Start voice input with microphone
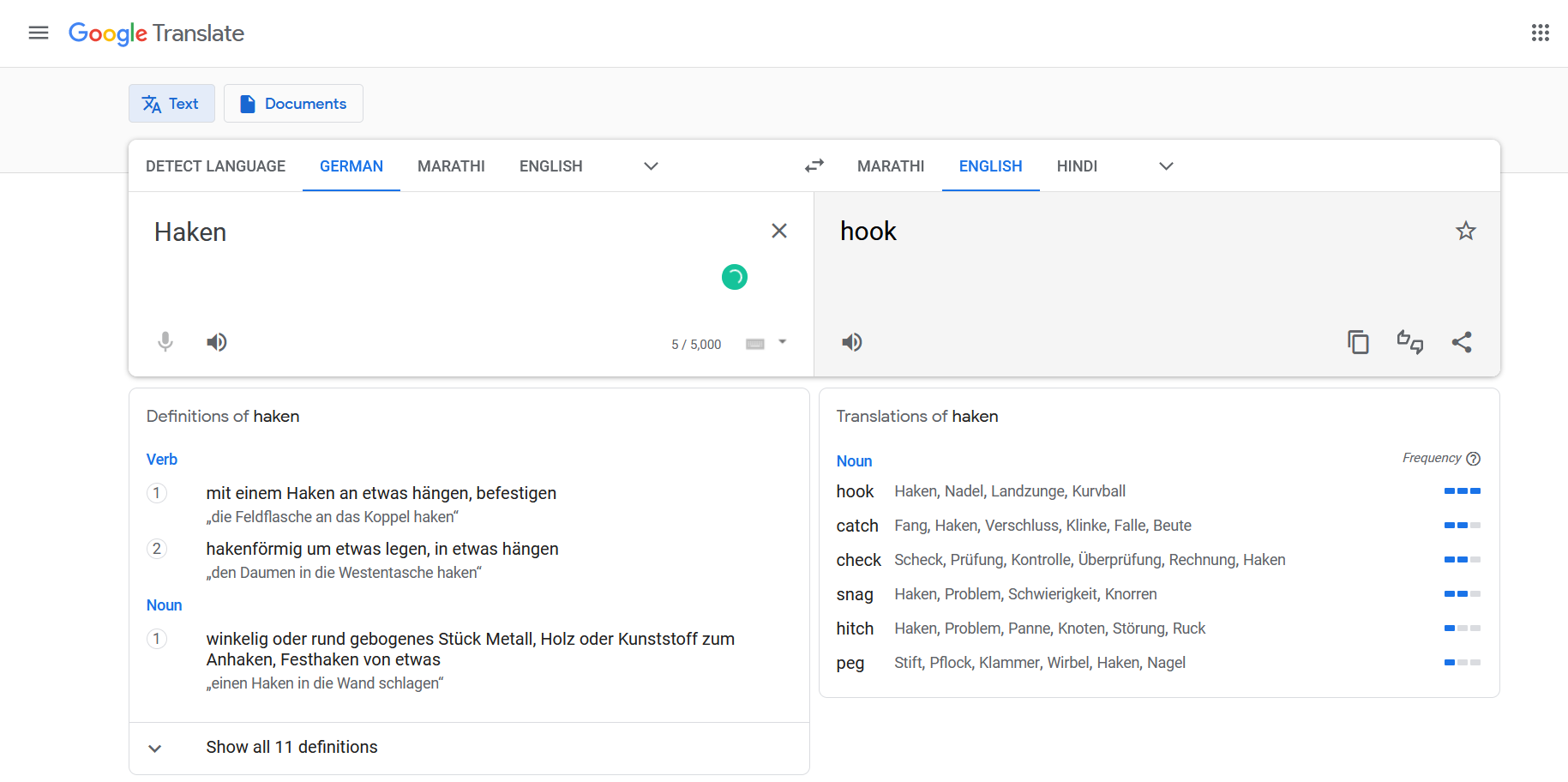1568x782 pixels. 165,342
